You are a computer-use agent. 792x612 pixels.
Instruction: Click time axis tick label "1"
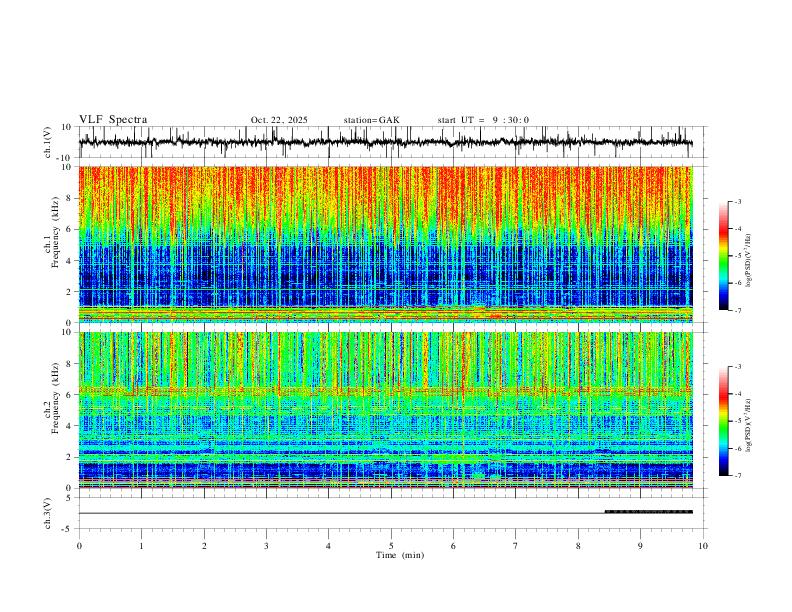[141, 546]
